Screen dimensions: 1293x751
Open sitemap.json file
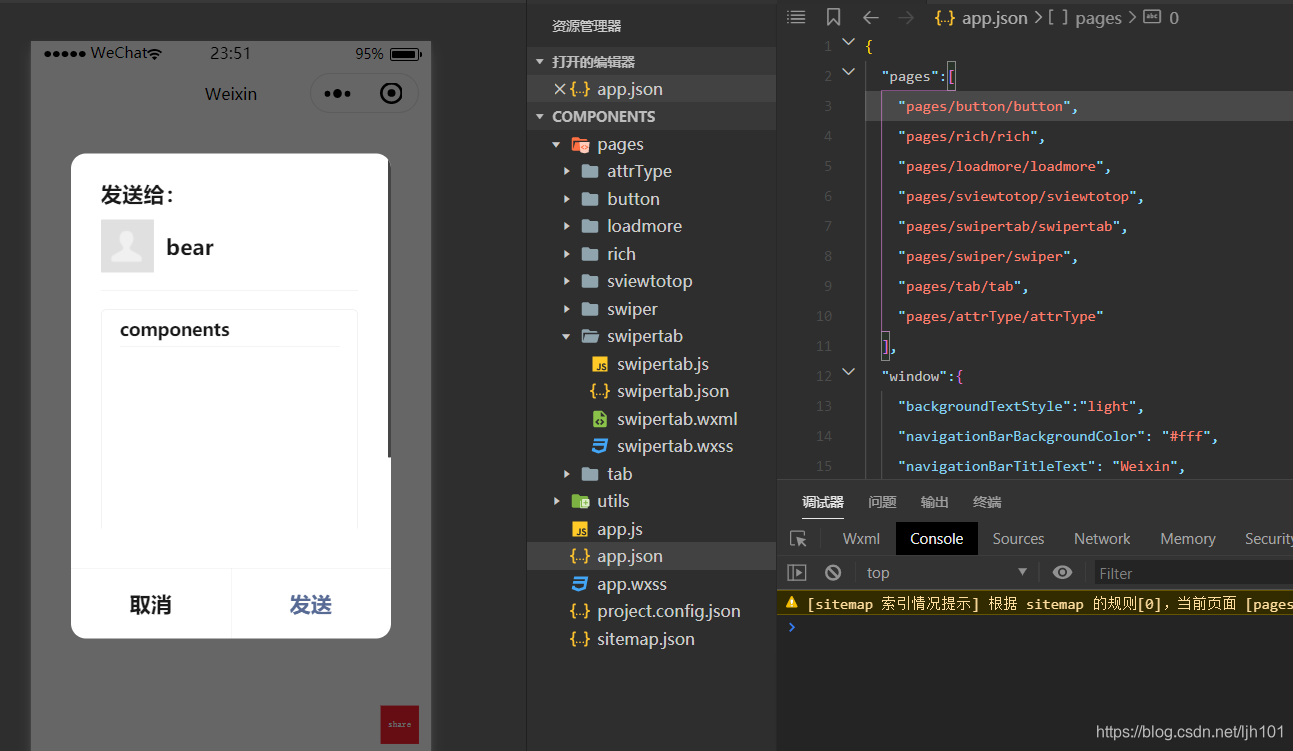click(646, 639)
